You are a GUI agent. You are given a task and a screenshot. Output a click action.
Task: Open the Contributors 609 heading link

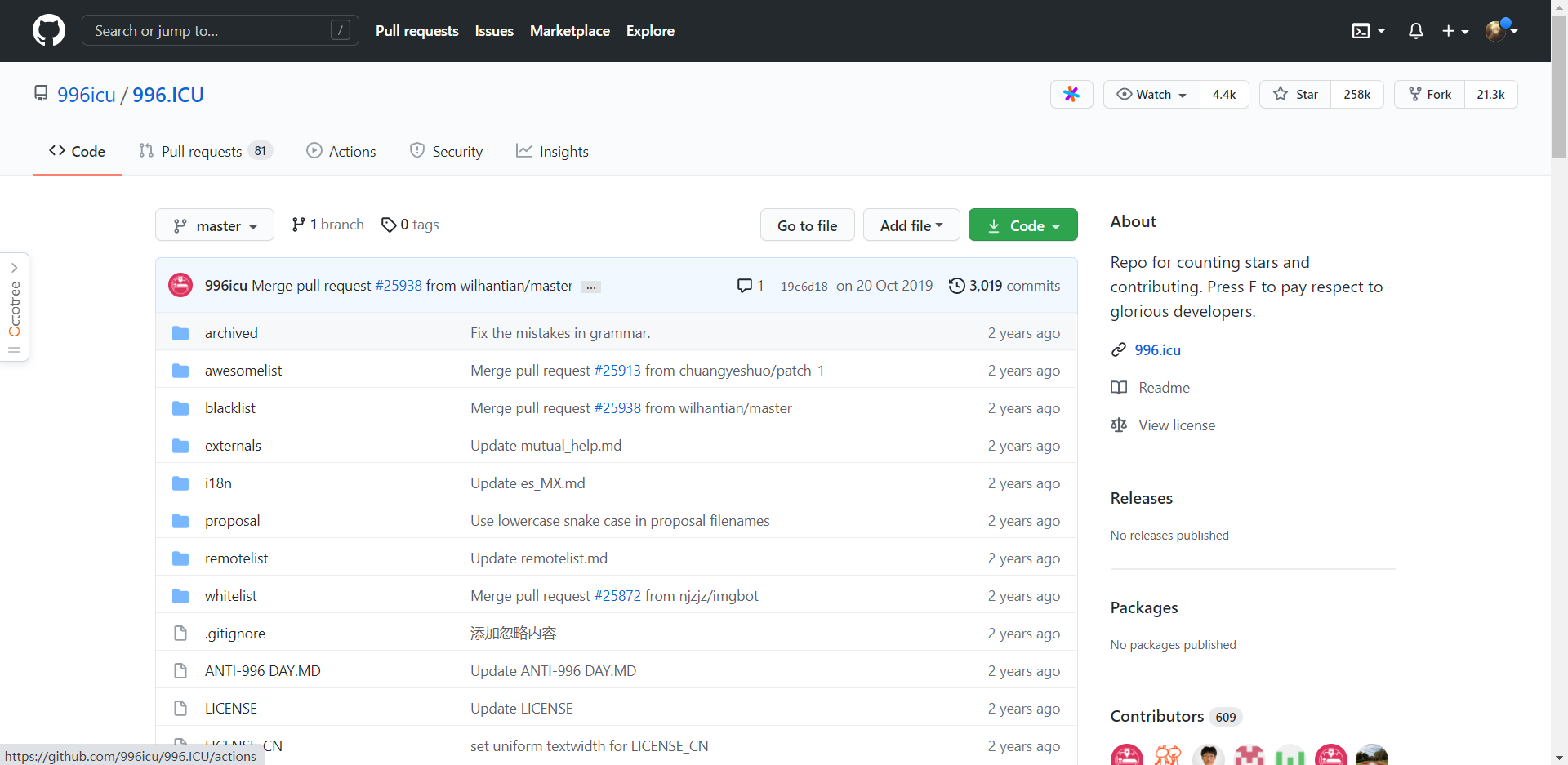click(1176, 717)
